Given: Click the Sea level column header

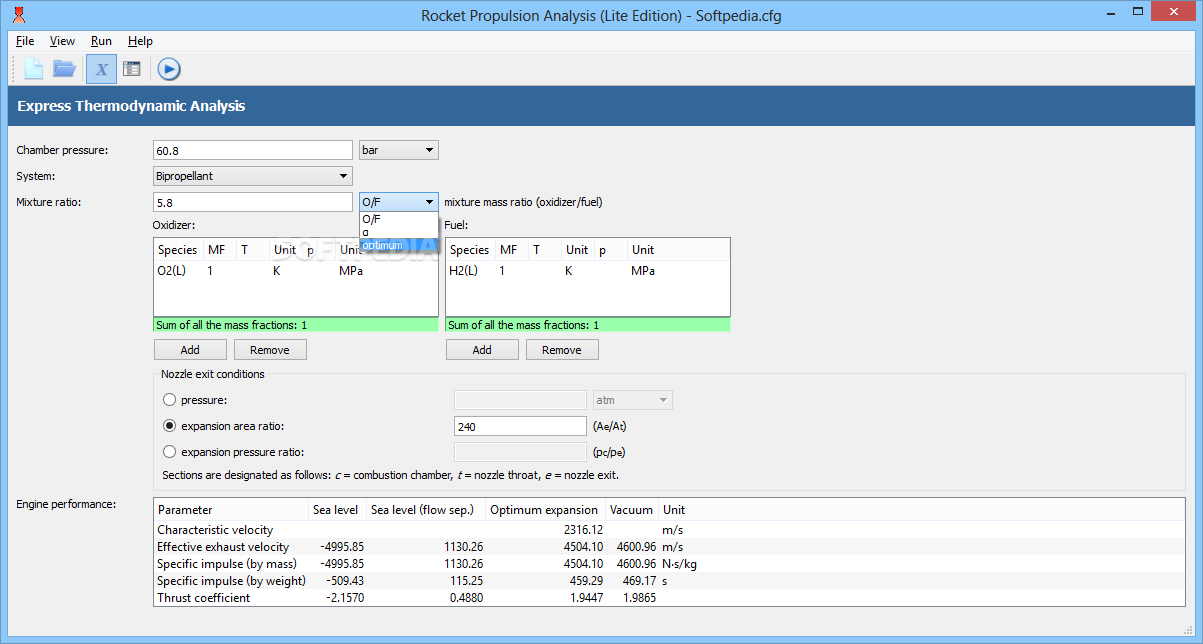Looking at the screenshot, I should tap(337, 510).
